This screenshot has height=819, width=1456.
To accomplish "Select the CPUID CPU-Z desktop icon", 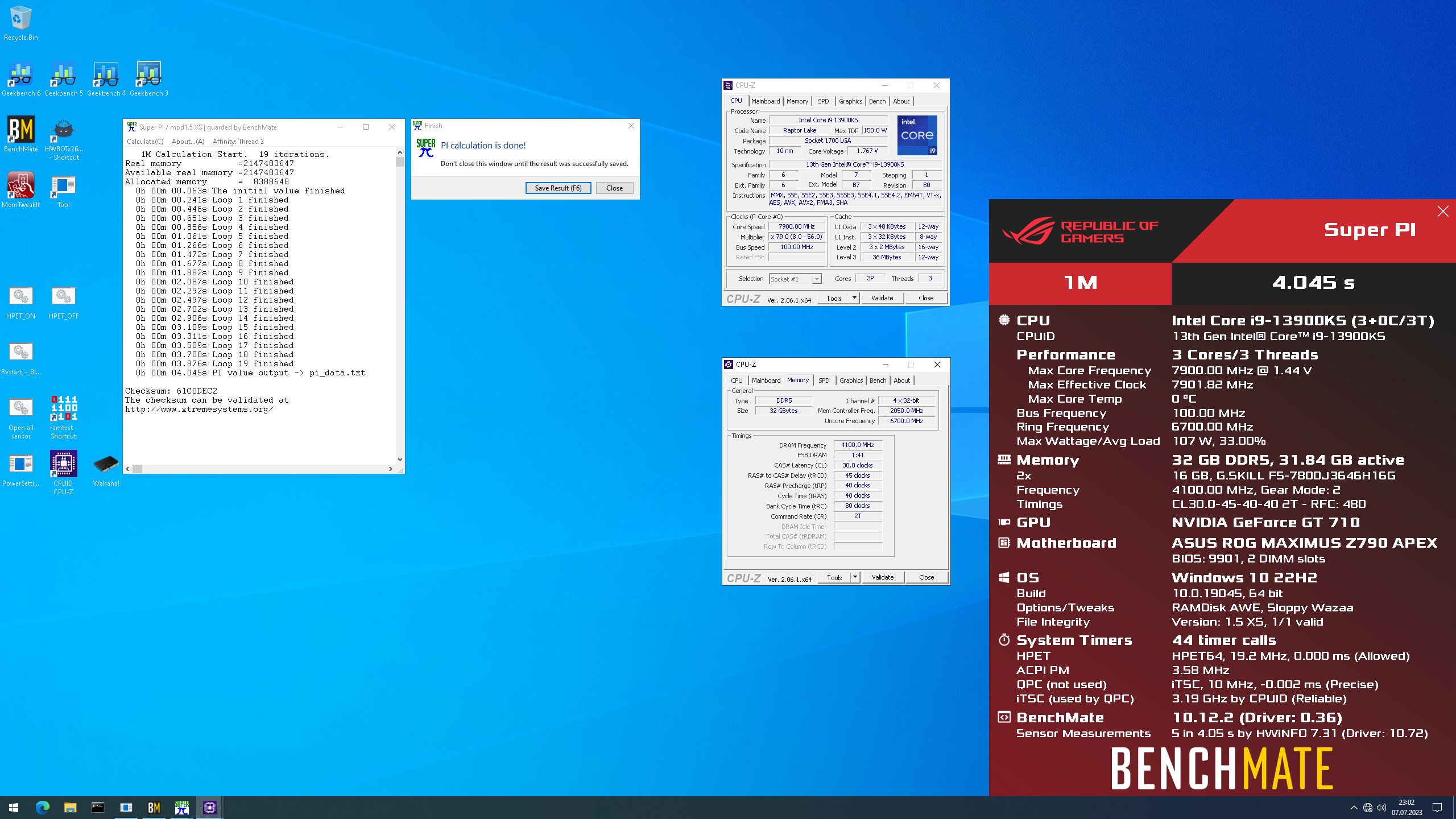I will click(x=64, y=473).
